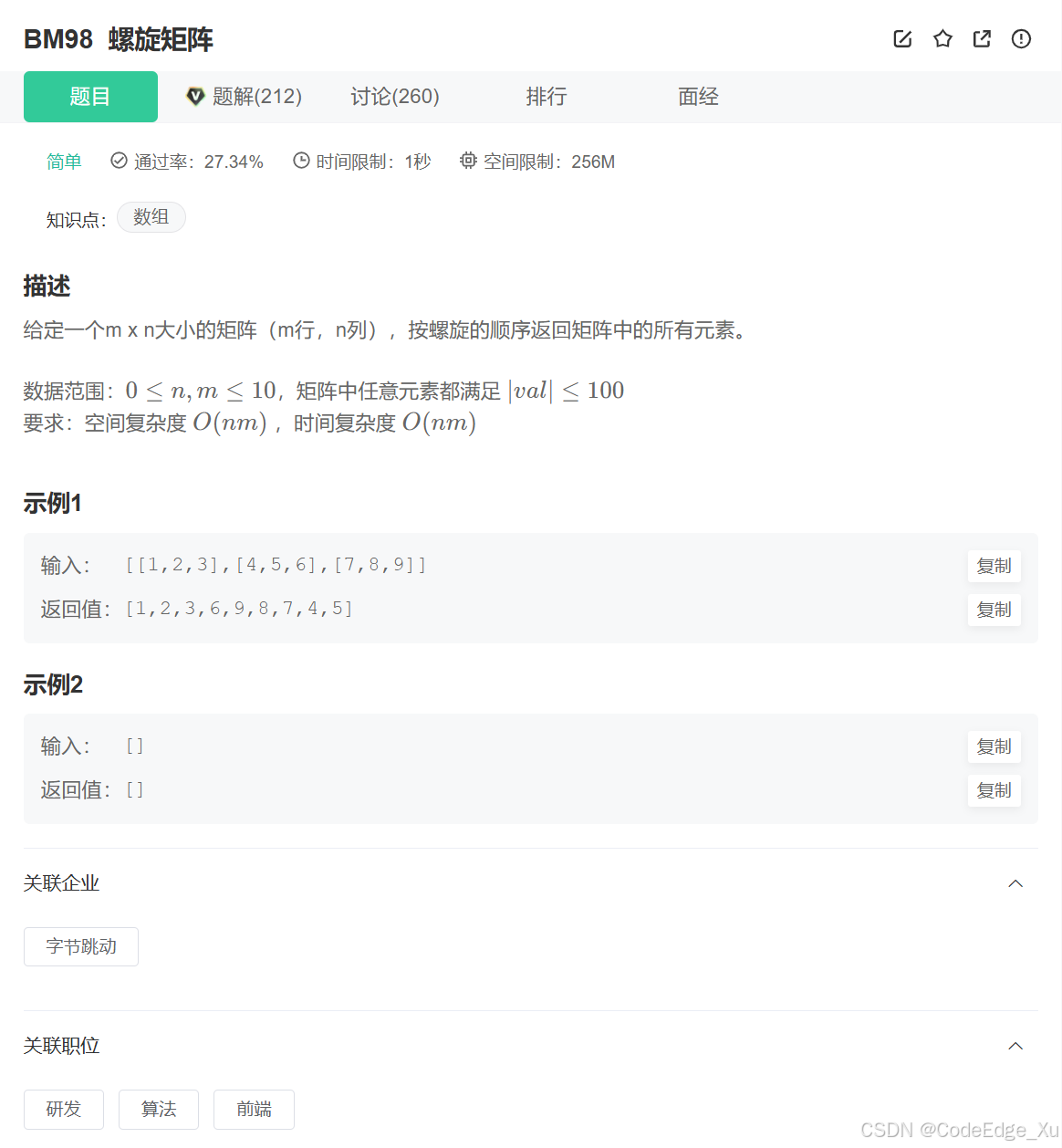The width and height of the screenshot is (1062, 1148).
Task: Switch to the 面经 tab
Action: pos(698,96)
